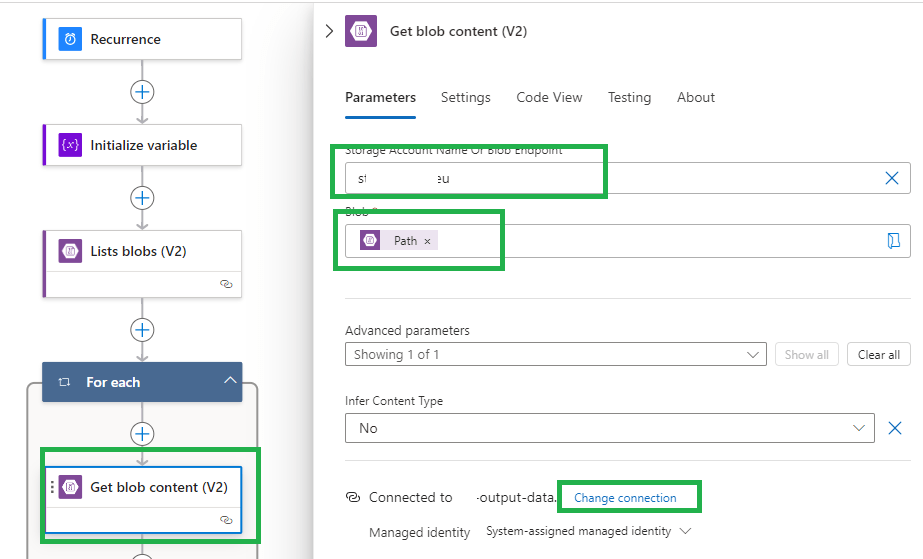Click the plus button below Recurrence
The width and height of the screenshot is (923, 559).
[142, 92]
